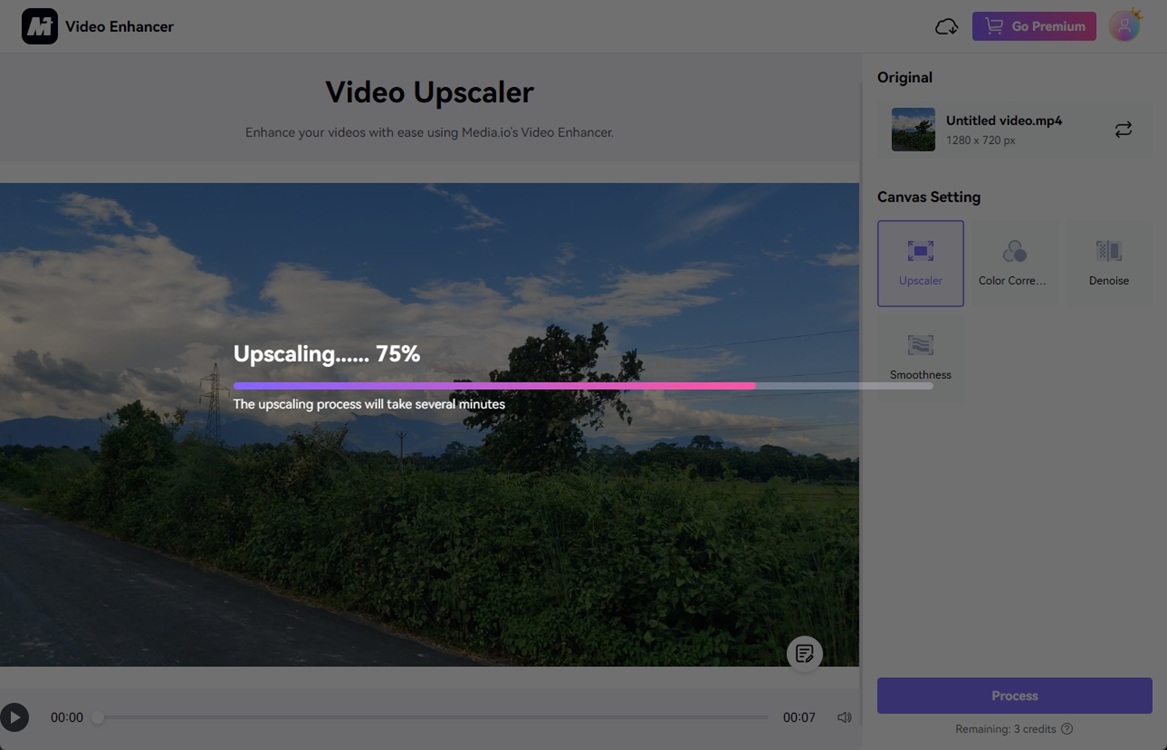Mute the video audio

(844, 717)
